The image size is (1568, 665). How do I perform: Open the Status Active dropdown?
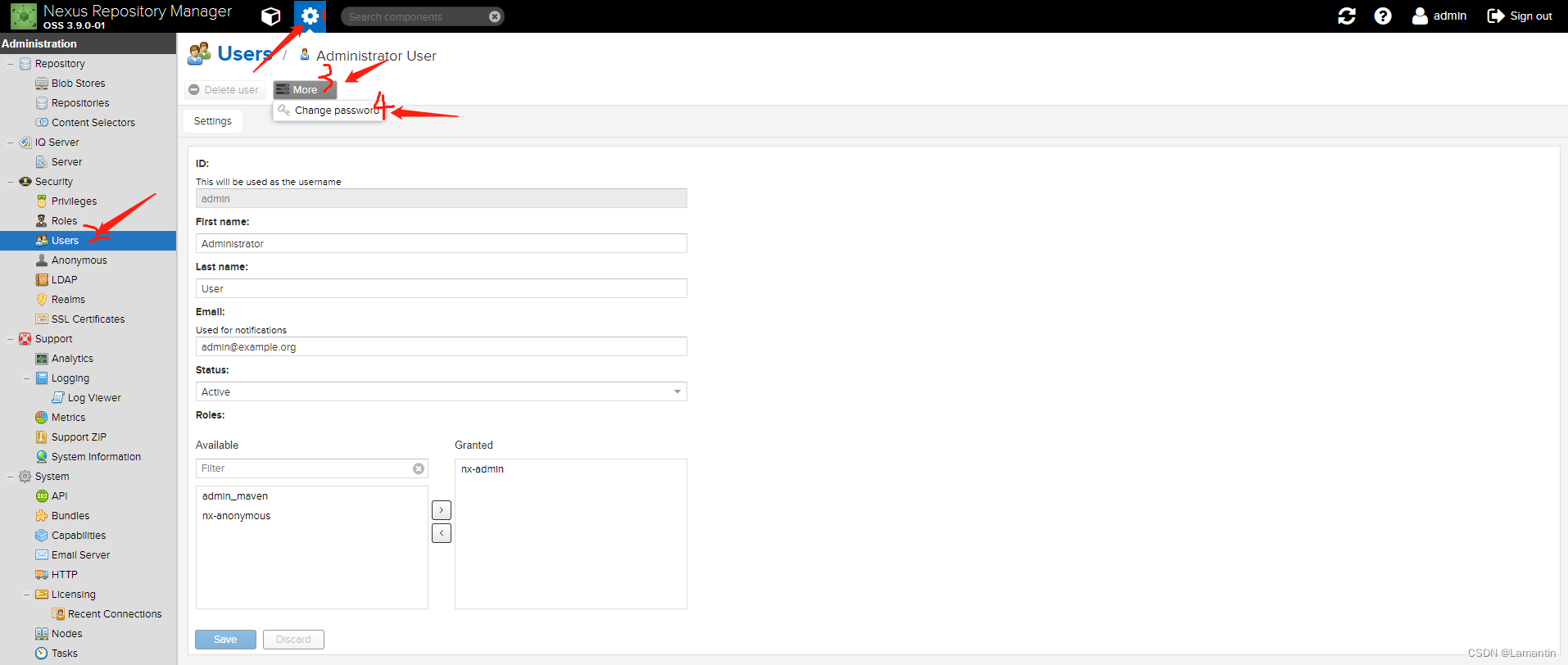click(x=442, y=391)
